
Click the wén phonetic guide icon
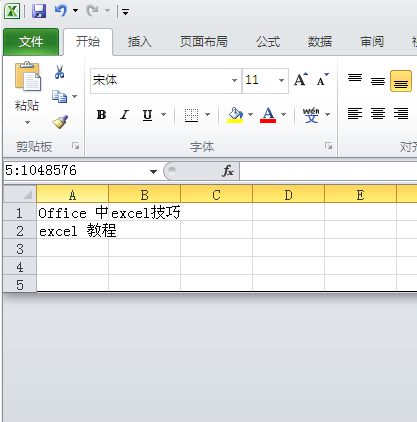(311, 115)
